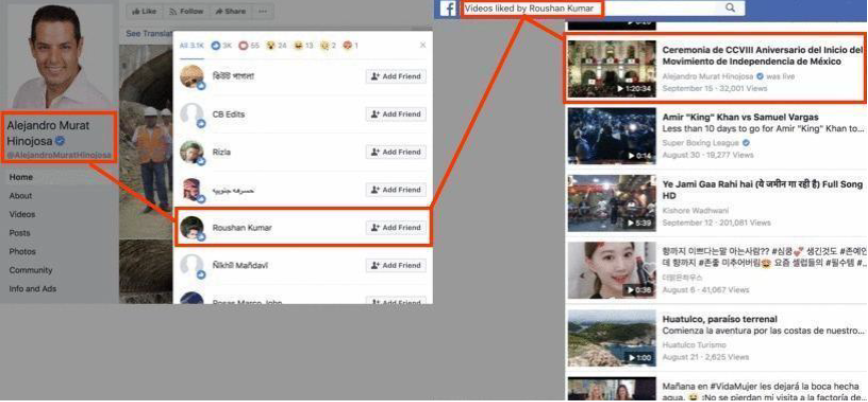Open Ceremonia de CCVIII Aniversario video title
Viewport: 868px width, 402px height.
click(x=762, y=56)
